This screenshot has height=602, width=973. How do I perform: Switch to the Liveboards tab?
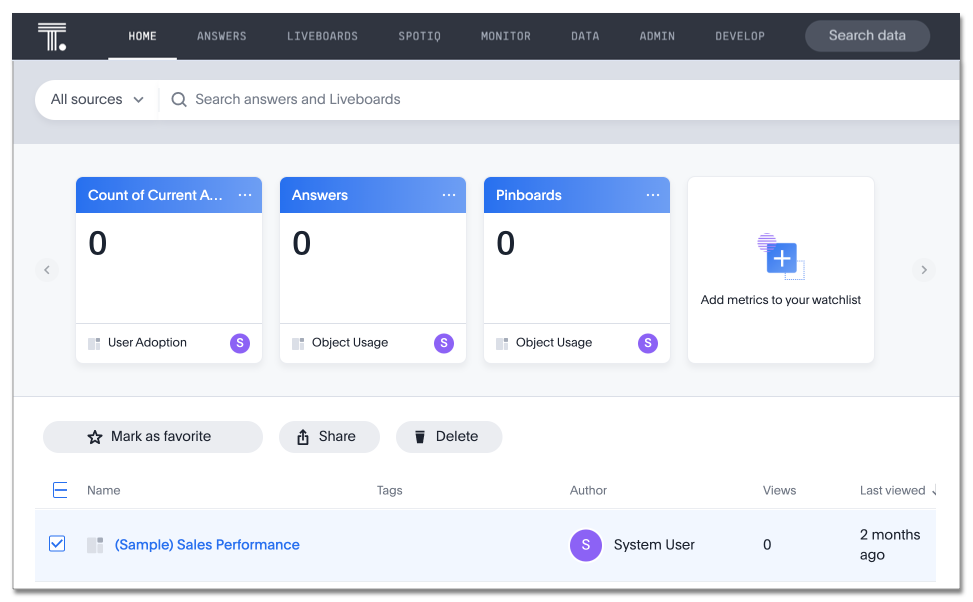tap(322, 36)
